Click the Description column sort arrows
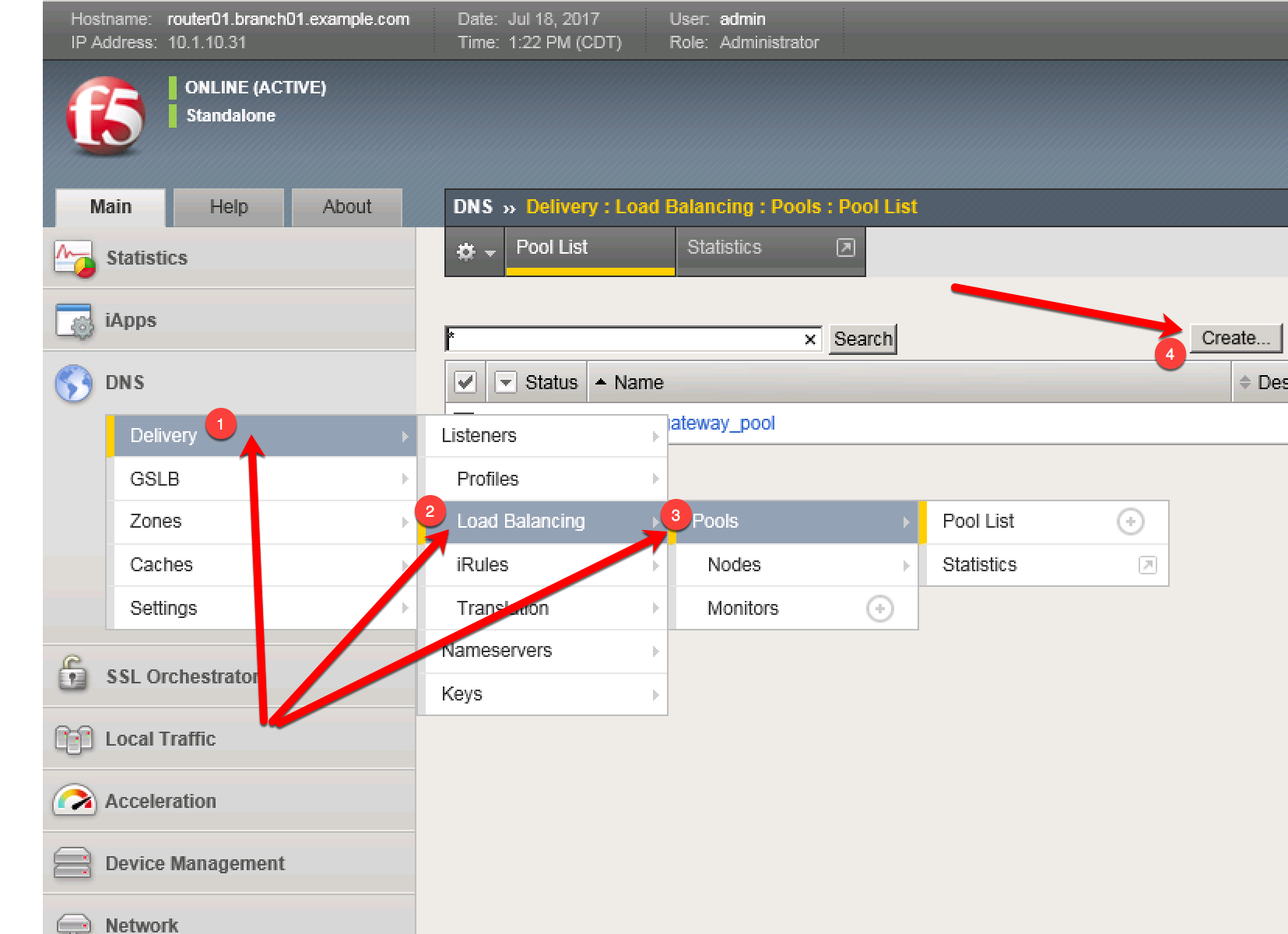The height and width of the screenshot is (934, 1288). coord(1244,382)
